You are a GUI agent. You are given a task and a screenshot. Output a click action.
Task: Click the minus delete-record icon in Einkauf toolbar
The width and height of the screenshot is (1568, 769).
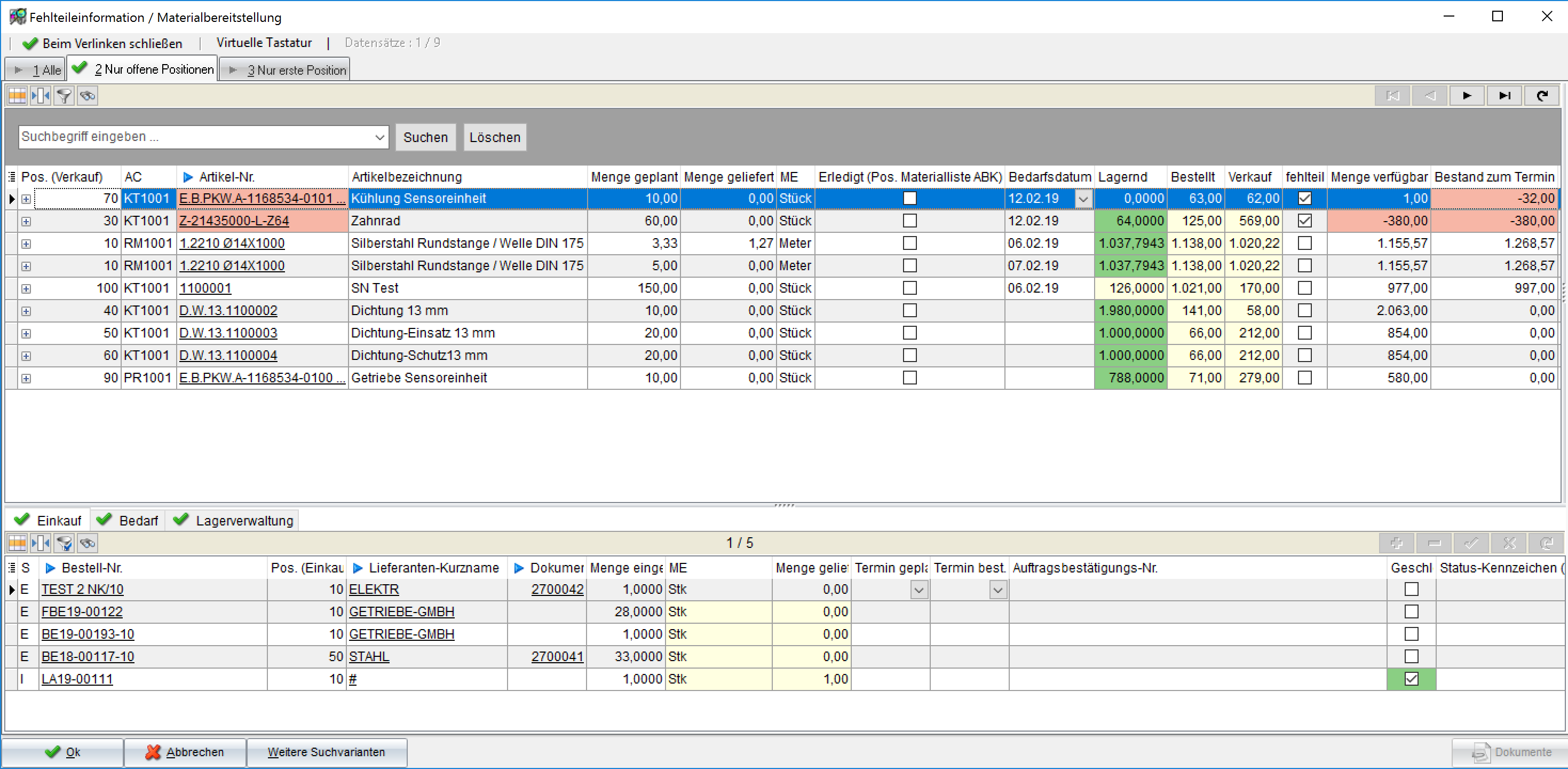(x=1434, y=543)
